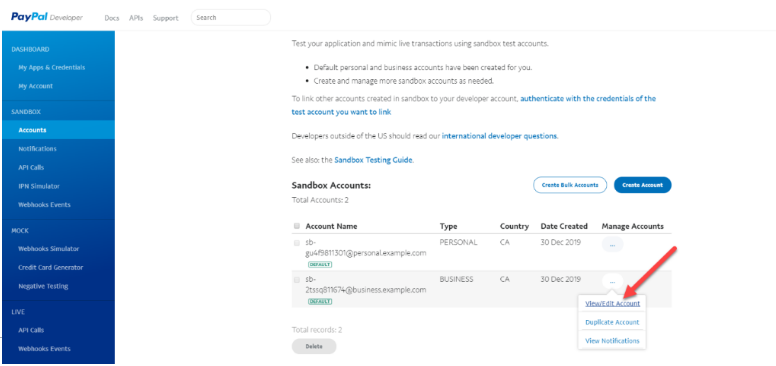Choose the Duplicate Account option
Image resolution: width=776 pixels, height=366 pixels.
coord(612,322)
